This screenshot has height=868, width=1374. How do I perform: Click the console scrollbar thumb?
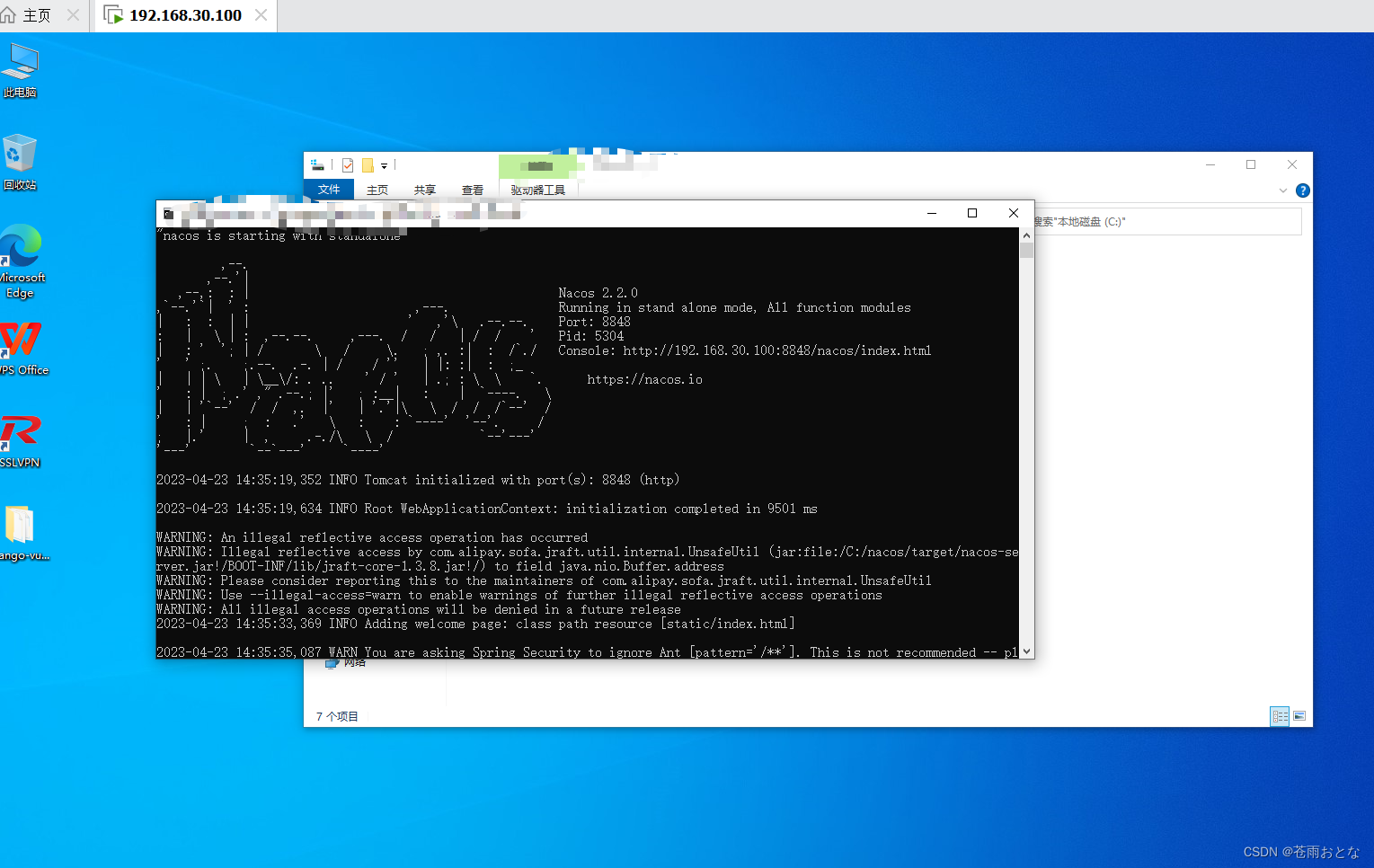(1026, 251)
